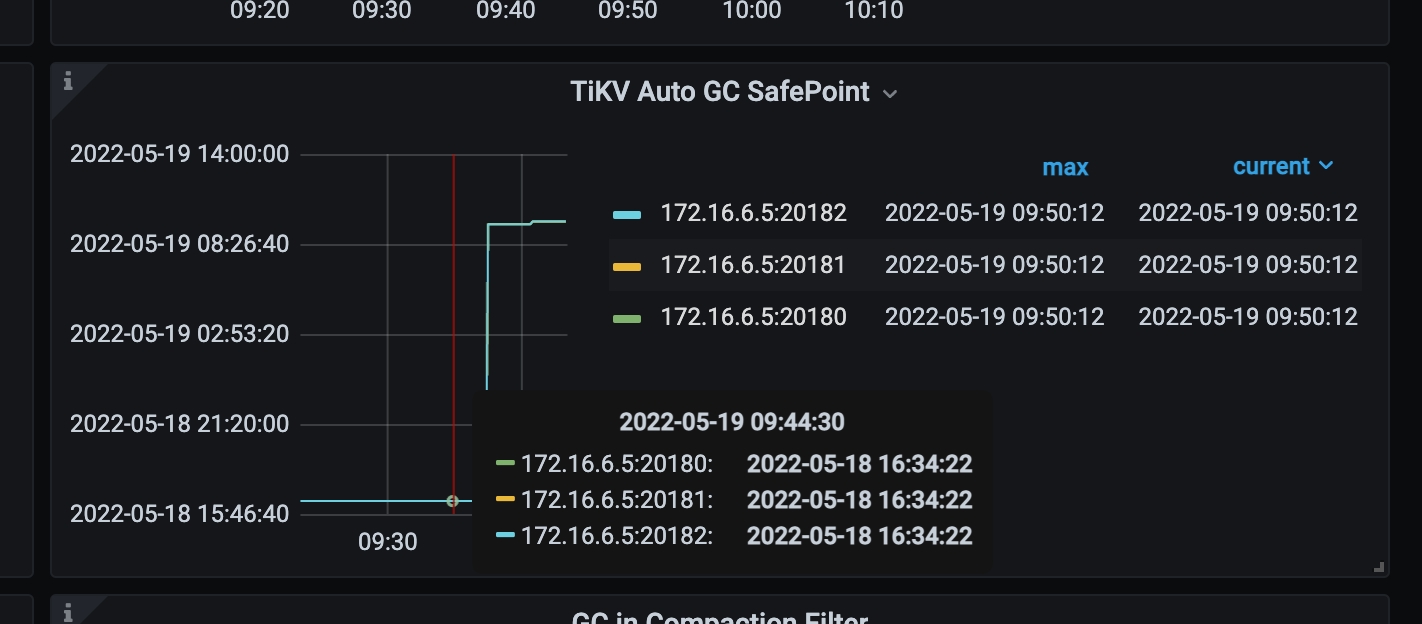Sort the legend by the current column header
The width and height of the screenshot is (1422, 624).
[x=1271, y=166]
